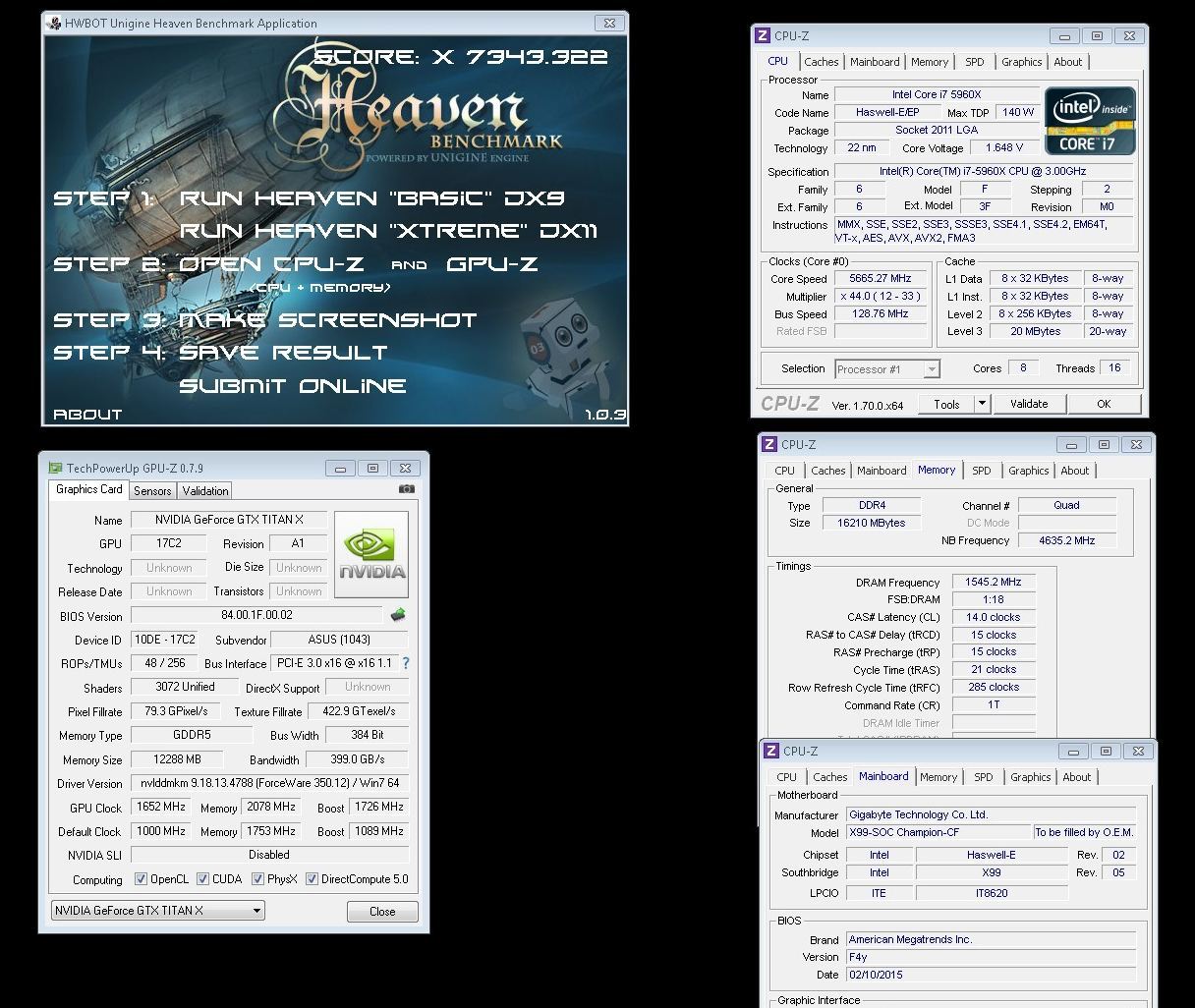The image size is (1195, 1008).
Task: Click the GPU-Z screenshot camera icon
Action: (x=407, y=488)
